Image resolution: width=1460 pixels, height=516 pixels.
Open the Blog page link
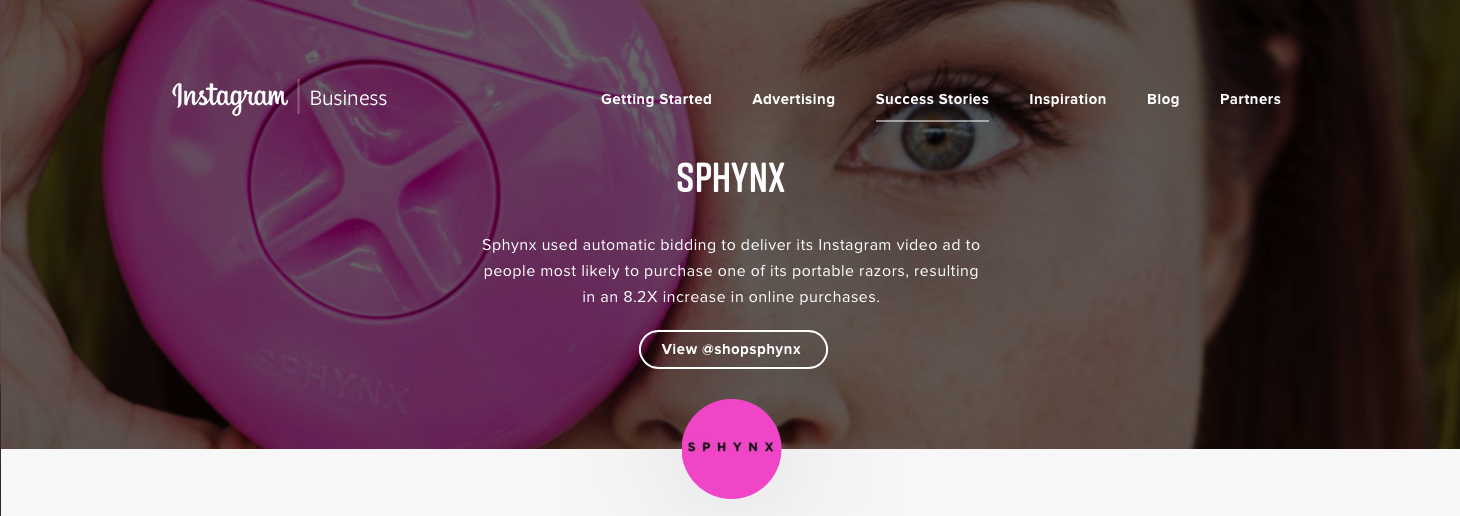pyautogui.click(x=1163, y=99)
